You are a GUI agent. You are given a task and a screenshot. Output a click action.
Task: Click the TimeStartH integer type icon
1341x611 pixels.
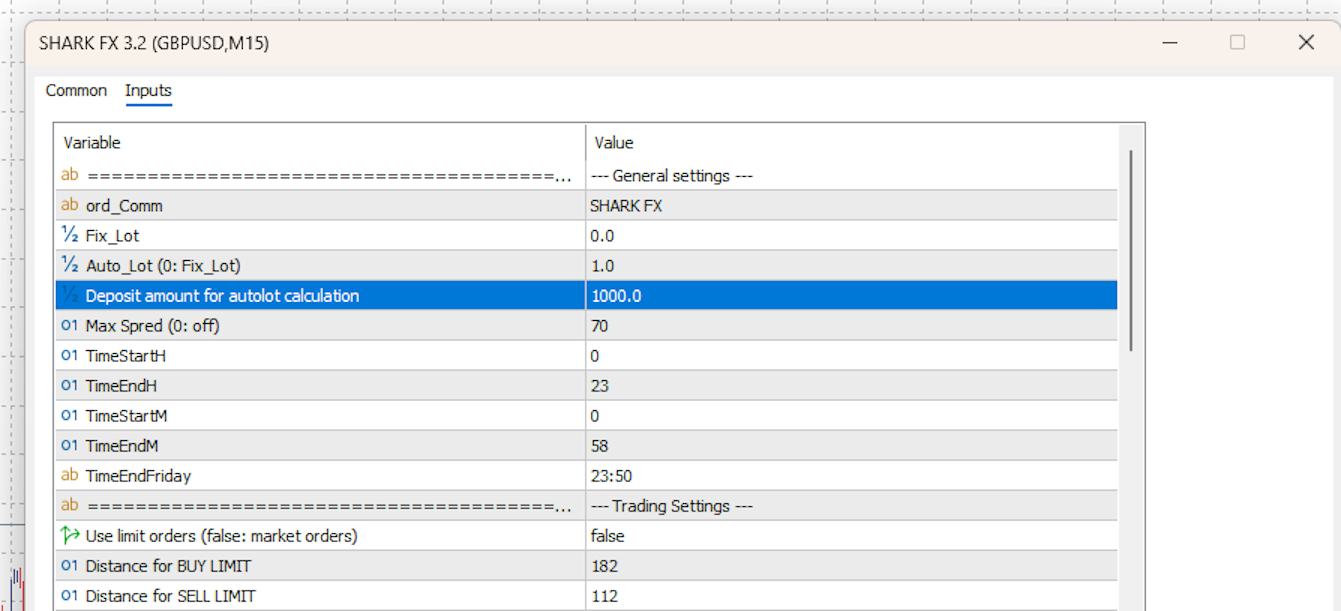(70, 356)
